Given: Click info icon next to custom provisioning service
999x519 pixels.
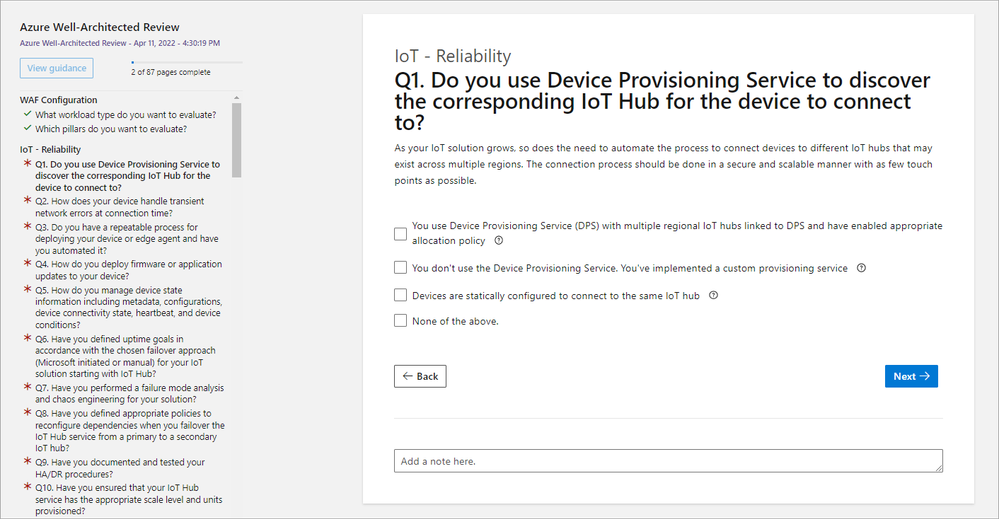Looking at the screenshot, I should pos(861,268).
